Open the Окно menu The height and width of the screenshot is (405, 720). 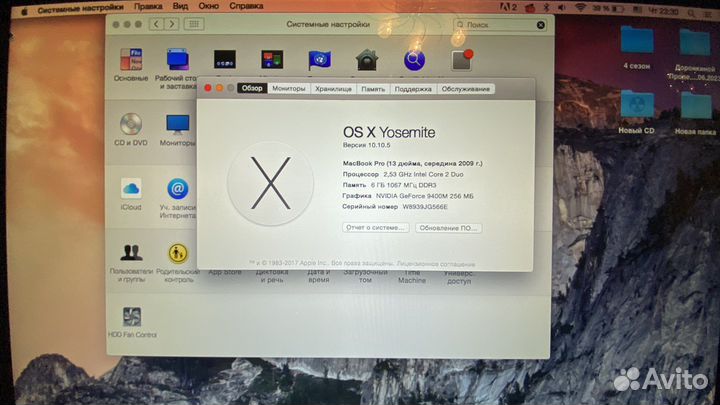click(208, 6)
